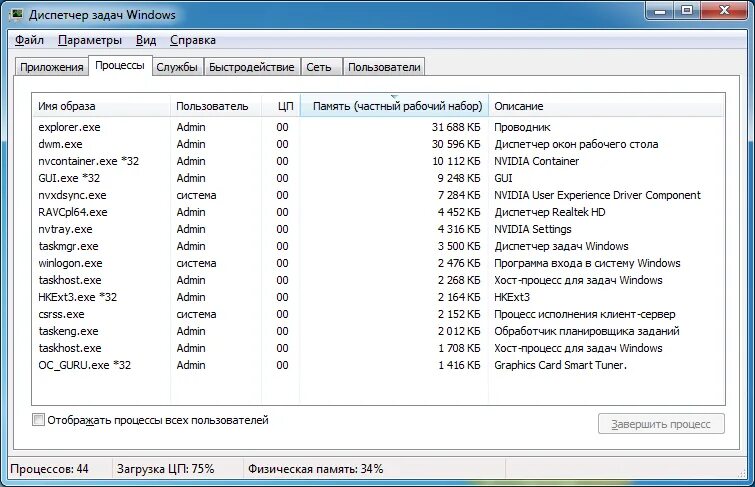Select the Процессы tab
755x487 pixels.
pyautogui.click(x=120, y=66)
